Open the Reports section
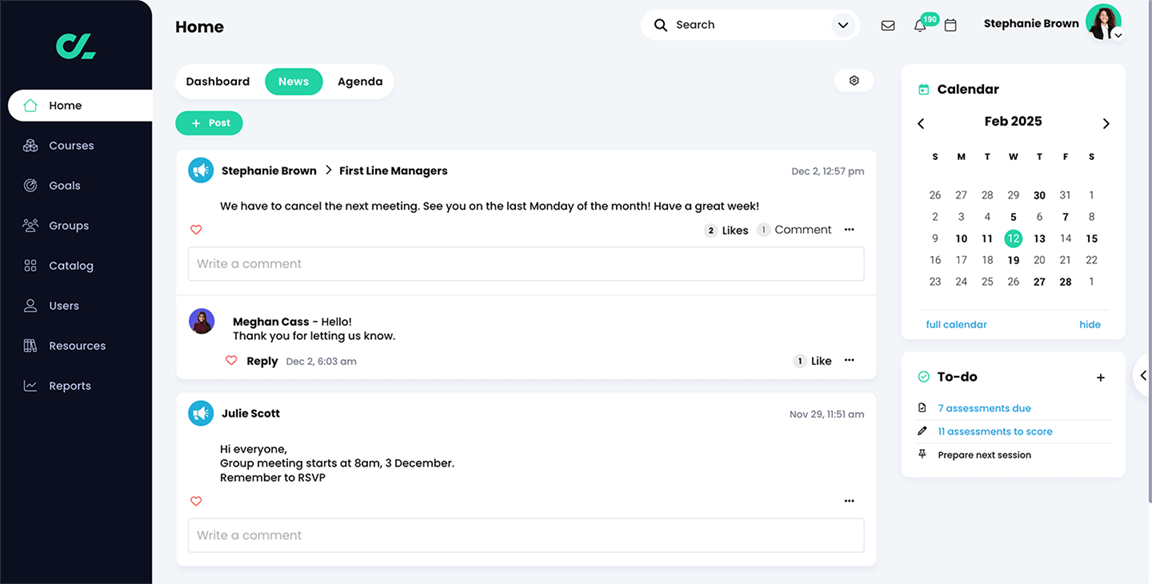The image size is (1152, 584). (70, 385)
